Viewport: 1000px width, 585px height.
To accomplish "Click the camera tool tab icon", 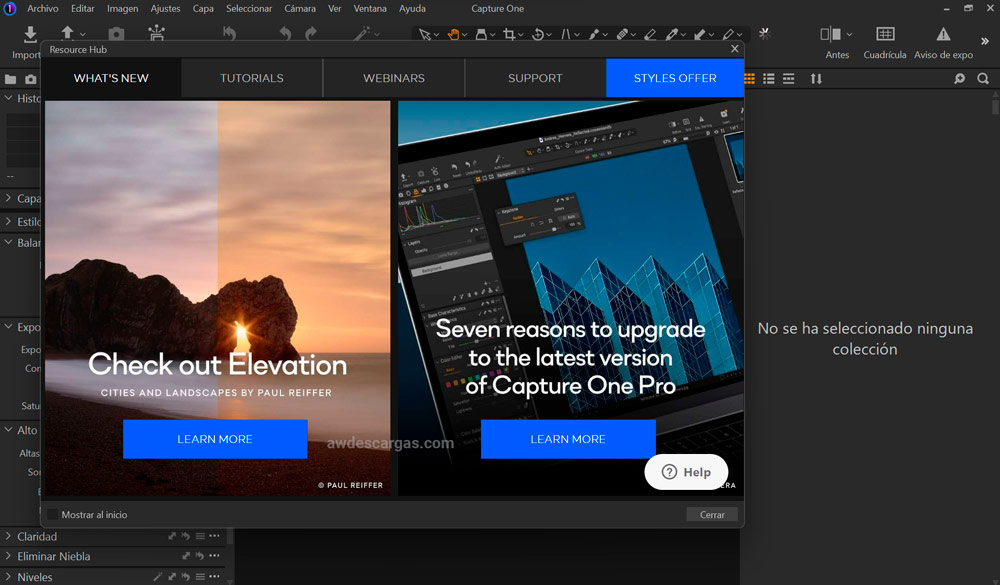I will tap(31, 79).
